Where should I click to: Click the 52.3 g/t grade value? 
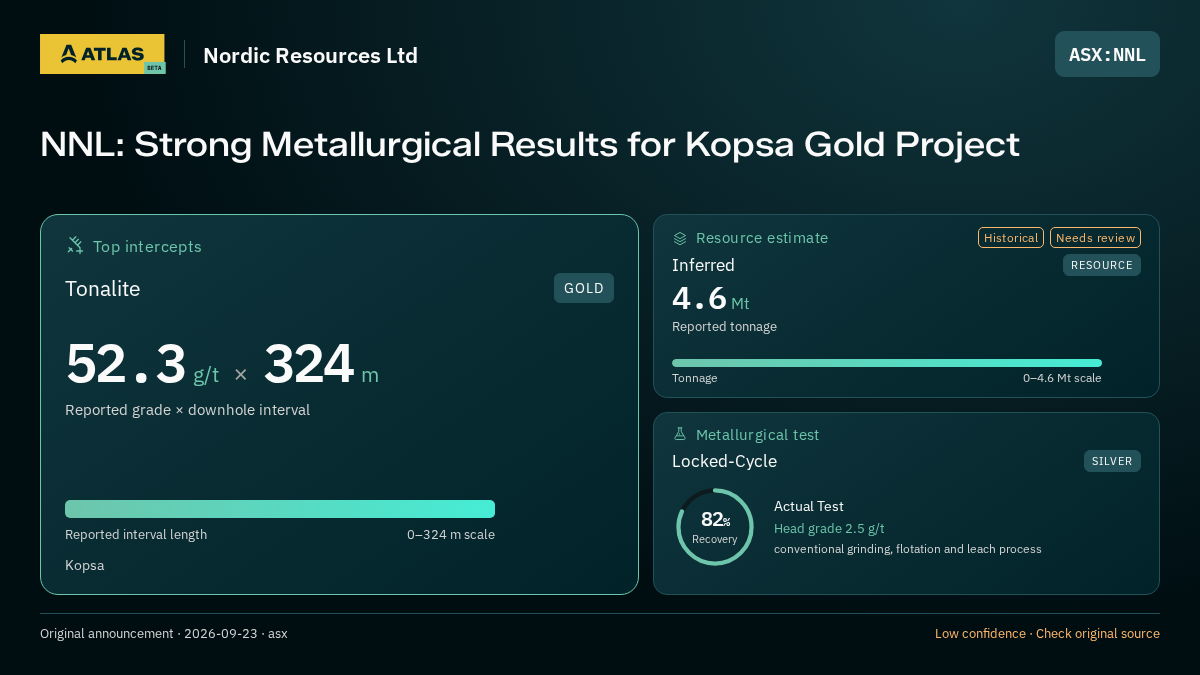(x=142, y=364)
